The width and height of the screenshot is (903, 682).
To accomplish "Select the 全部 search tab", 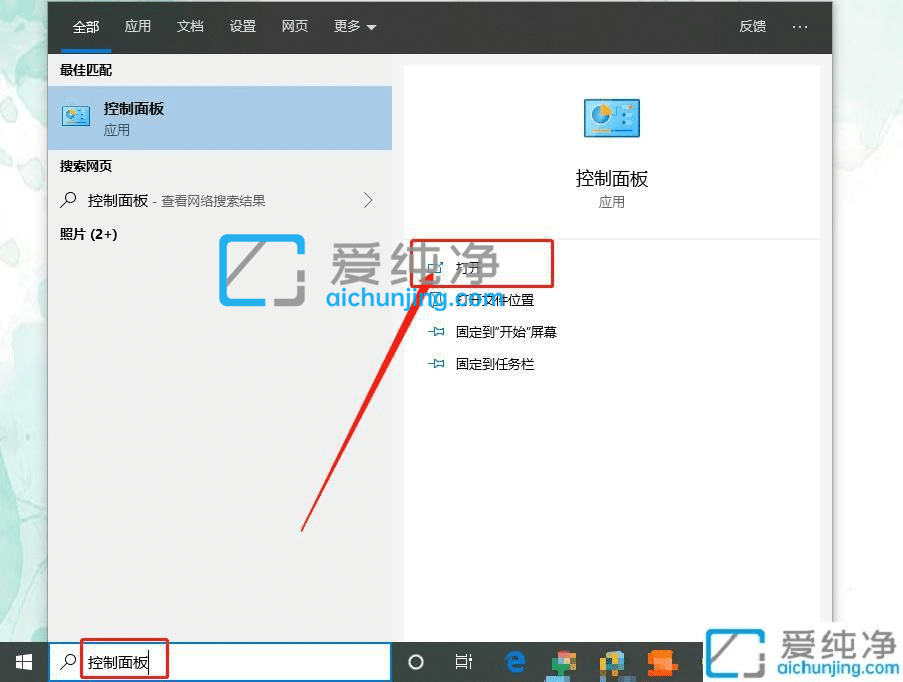I will (x=85, y=26).
